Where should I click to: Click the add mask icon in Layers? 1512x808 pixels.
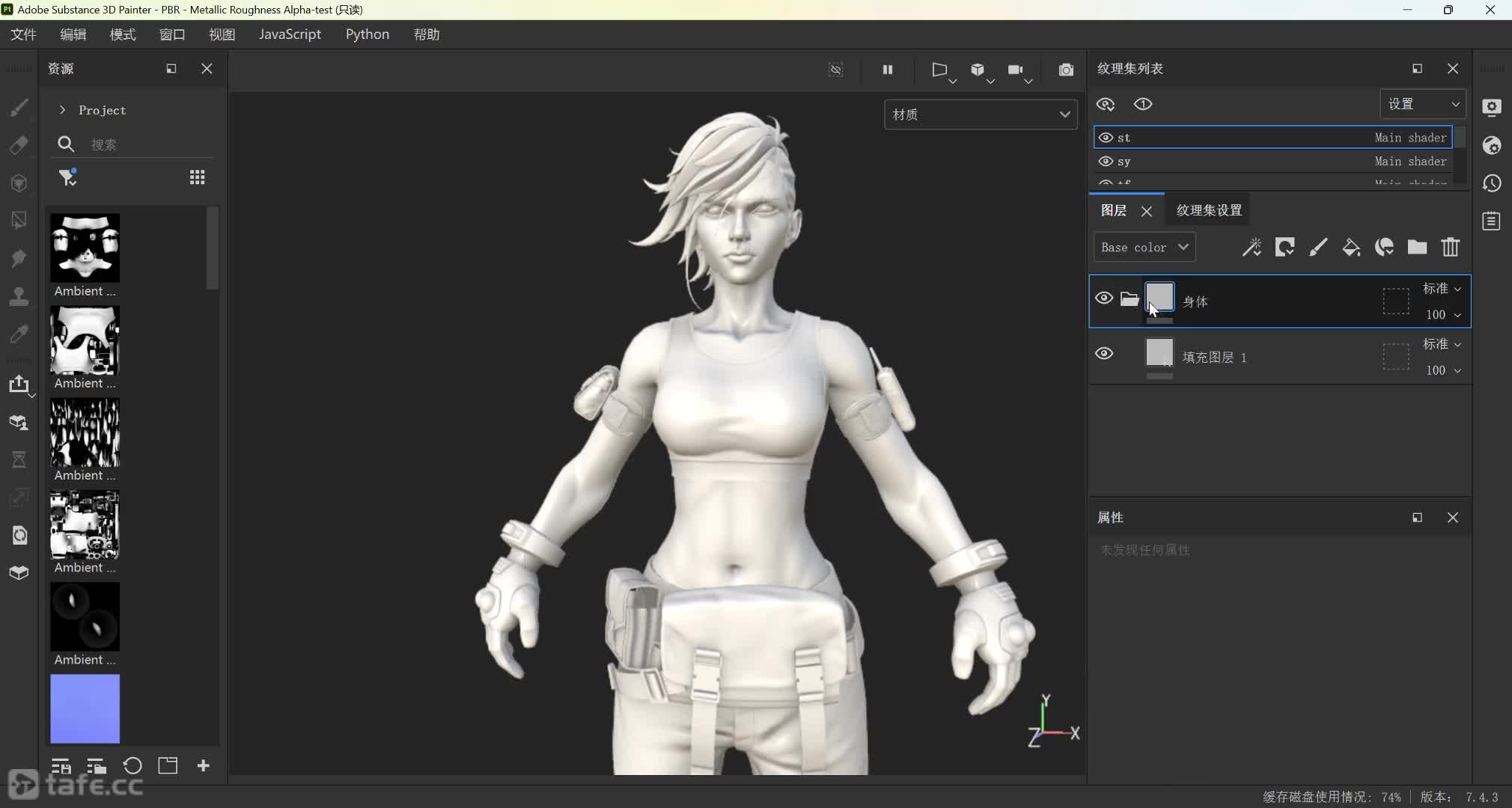(1285, 247)
